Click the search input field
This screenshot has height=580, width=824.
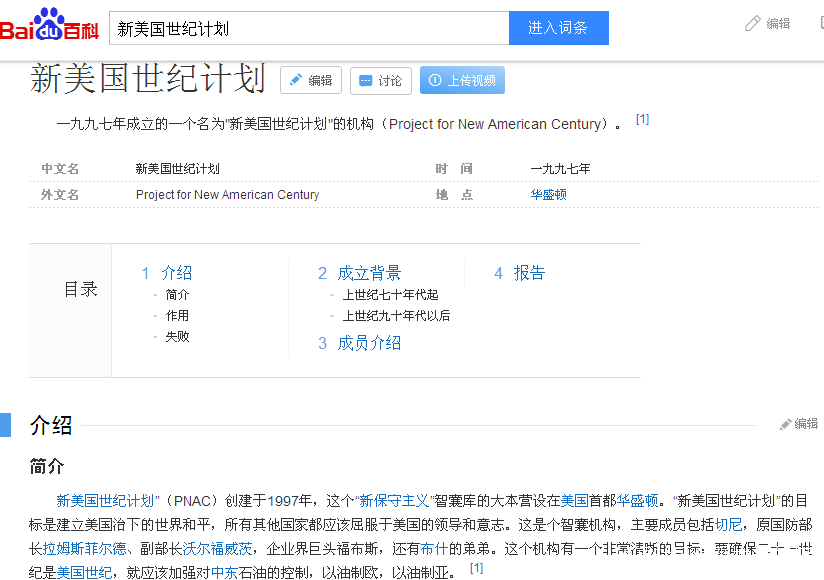[308, 28]
